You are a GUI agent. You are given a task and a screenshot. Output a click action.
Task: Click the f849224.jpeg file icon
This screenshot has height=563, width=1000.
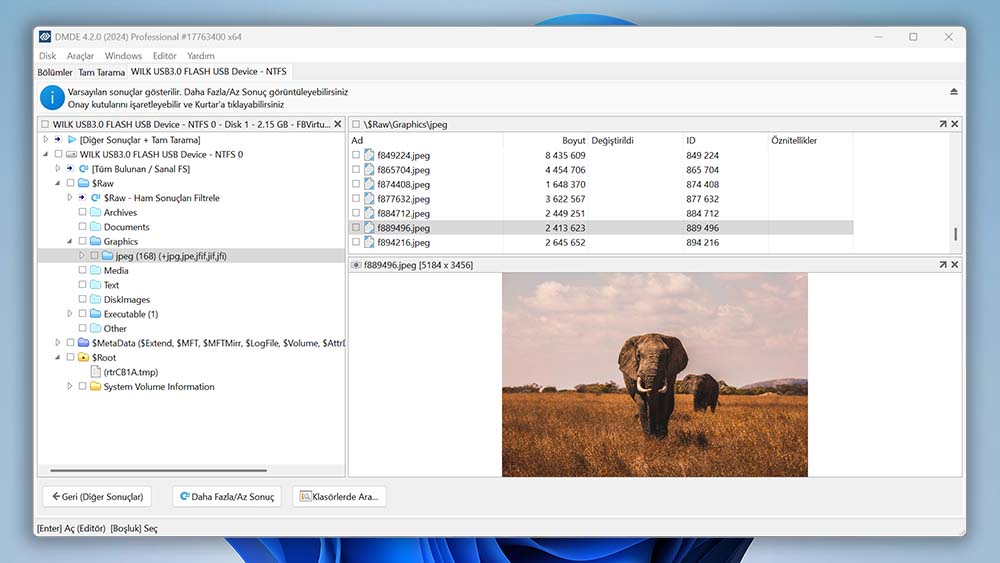tap(369, 155)
